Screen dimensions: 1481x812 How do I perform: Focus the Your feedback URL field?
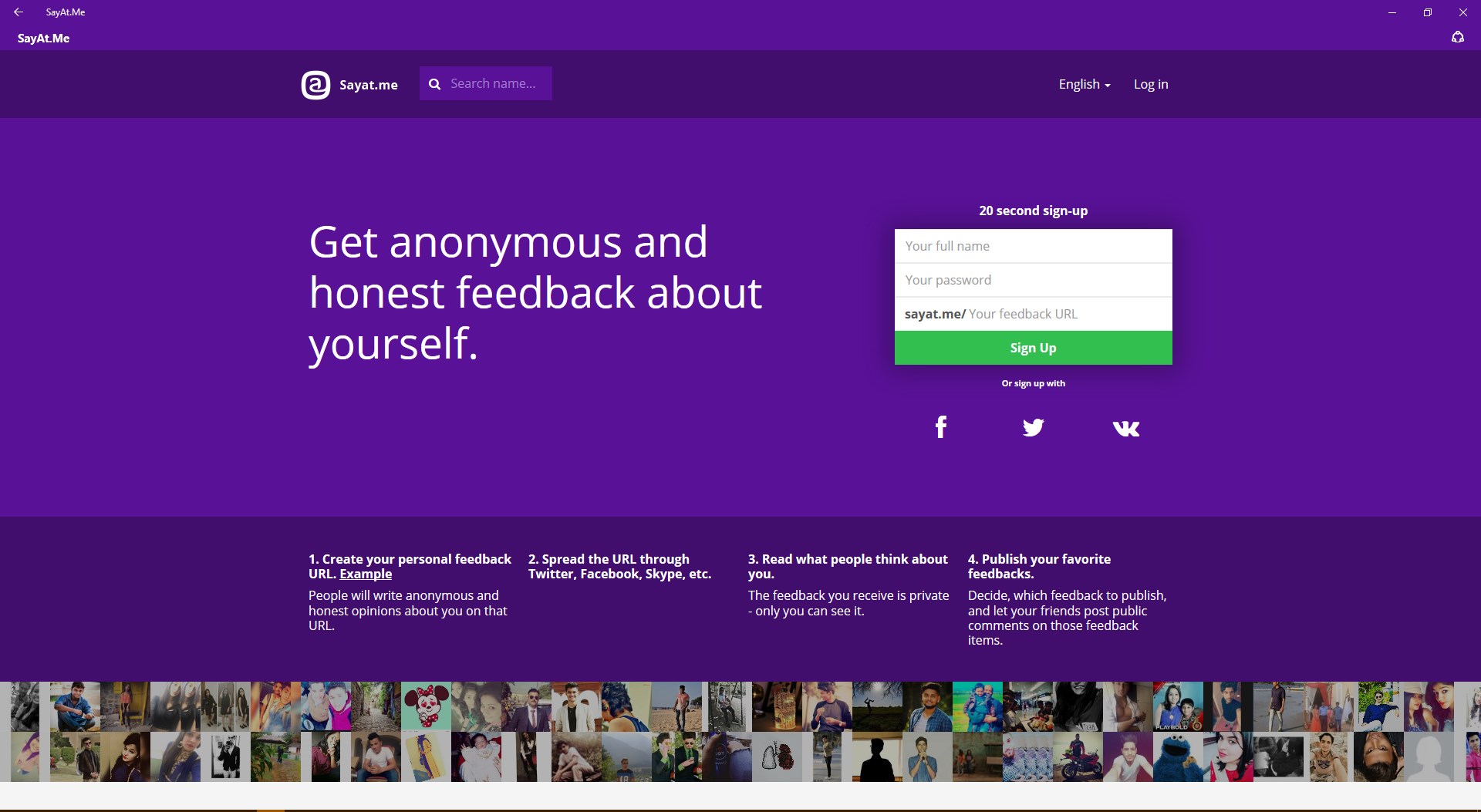[x=1034, y=314]
